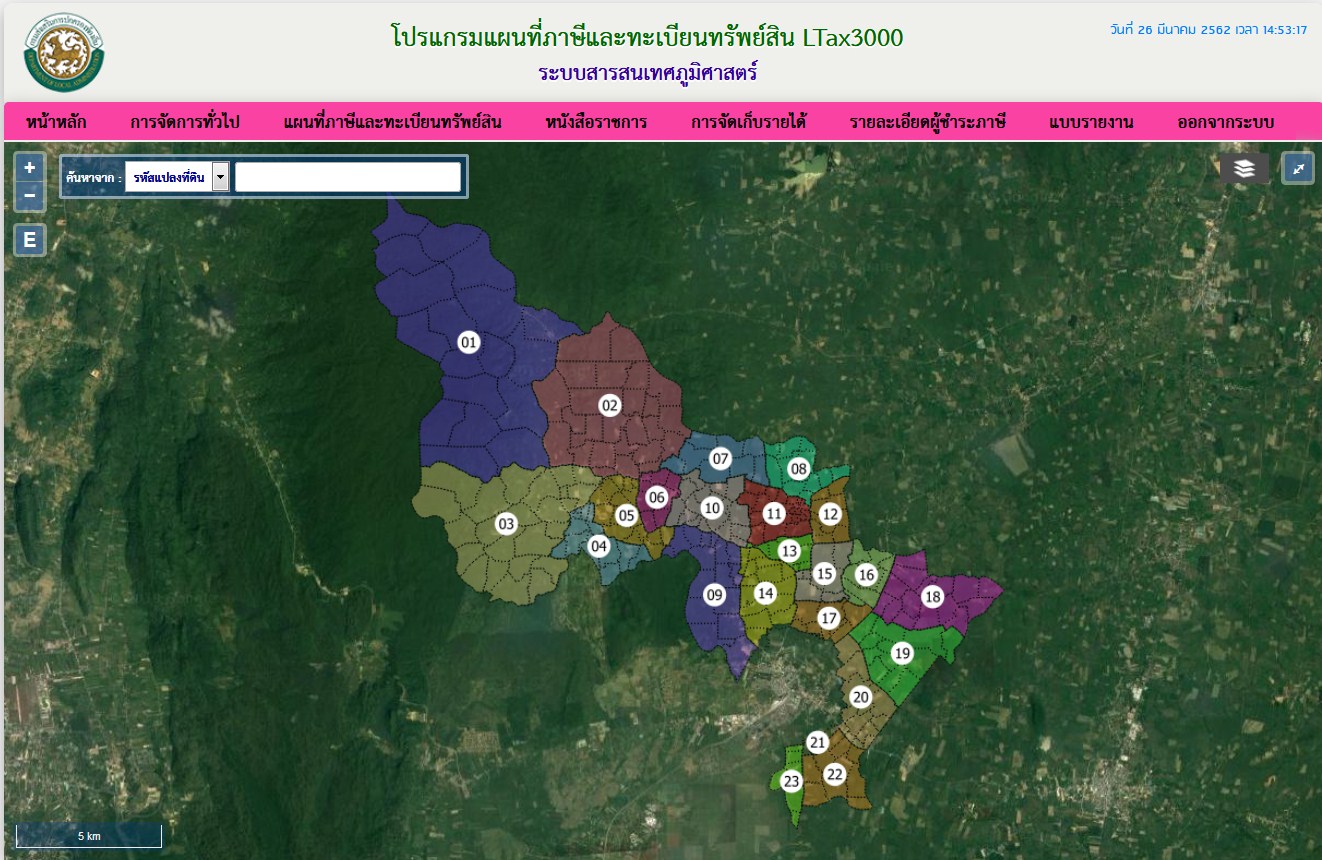Select zone marker 01 on map
Viewport: 1322px width, 860px height.
click(x=469, y=342)
